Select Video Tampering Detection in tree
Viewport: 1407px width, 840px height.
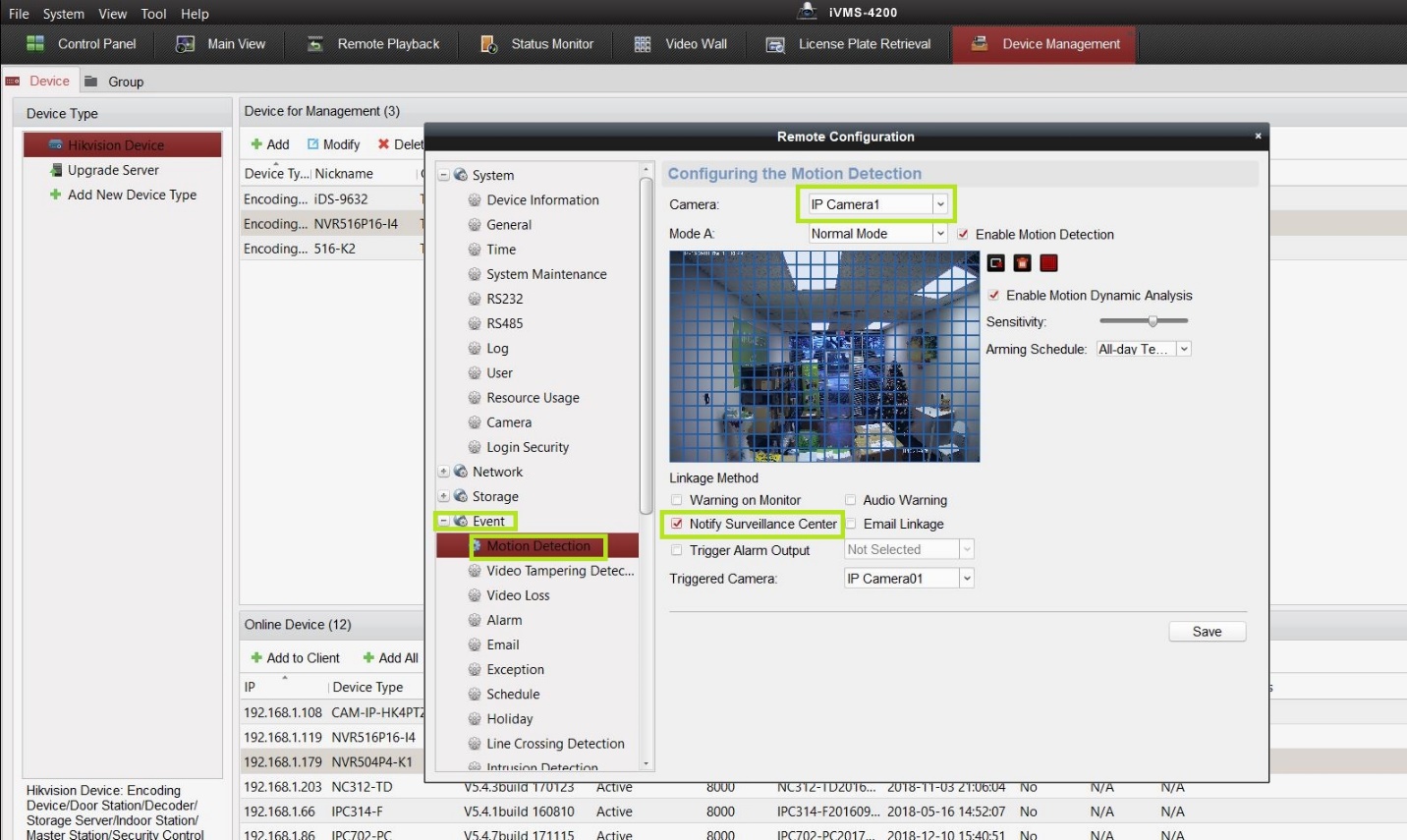[x=560, y=571]
